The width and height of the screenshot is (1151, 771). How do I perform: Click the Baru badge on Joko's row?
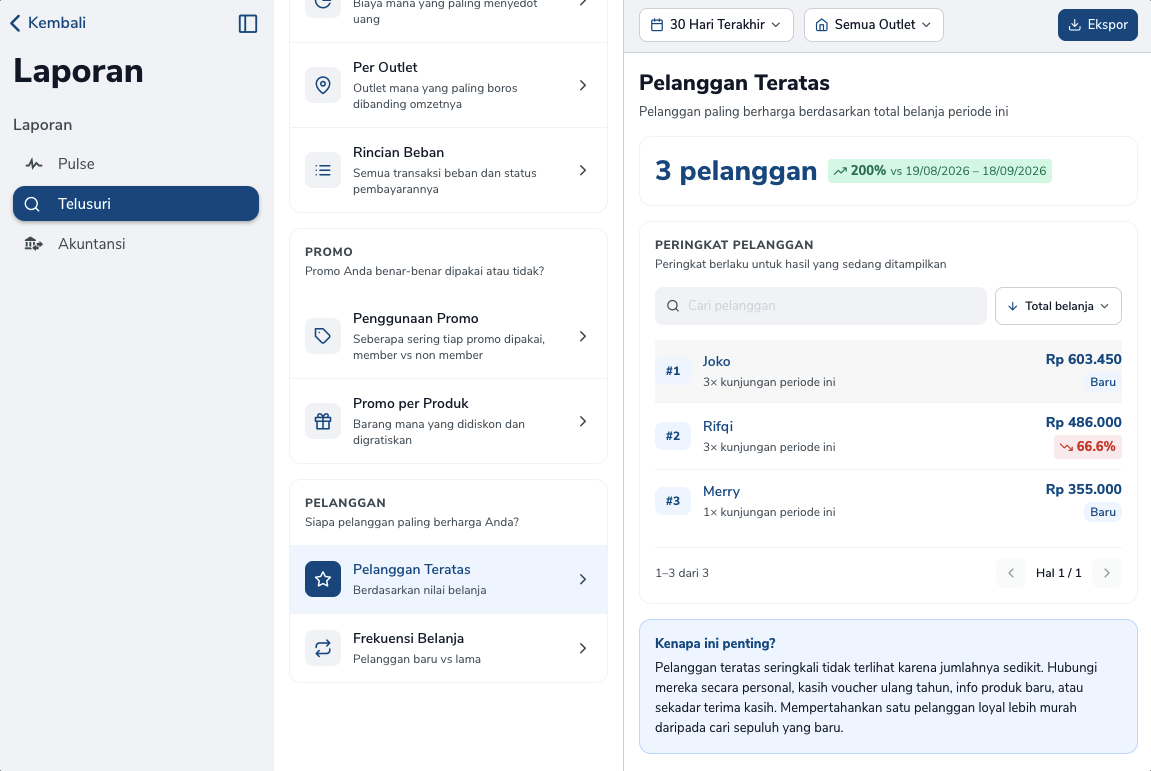coord(1103,382)
